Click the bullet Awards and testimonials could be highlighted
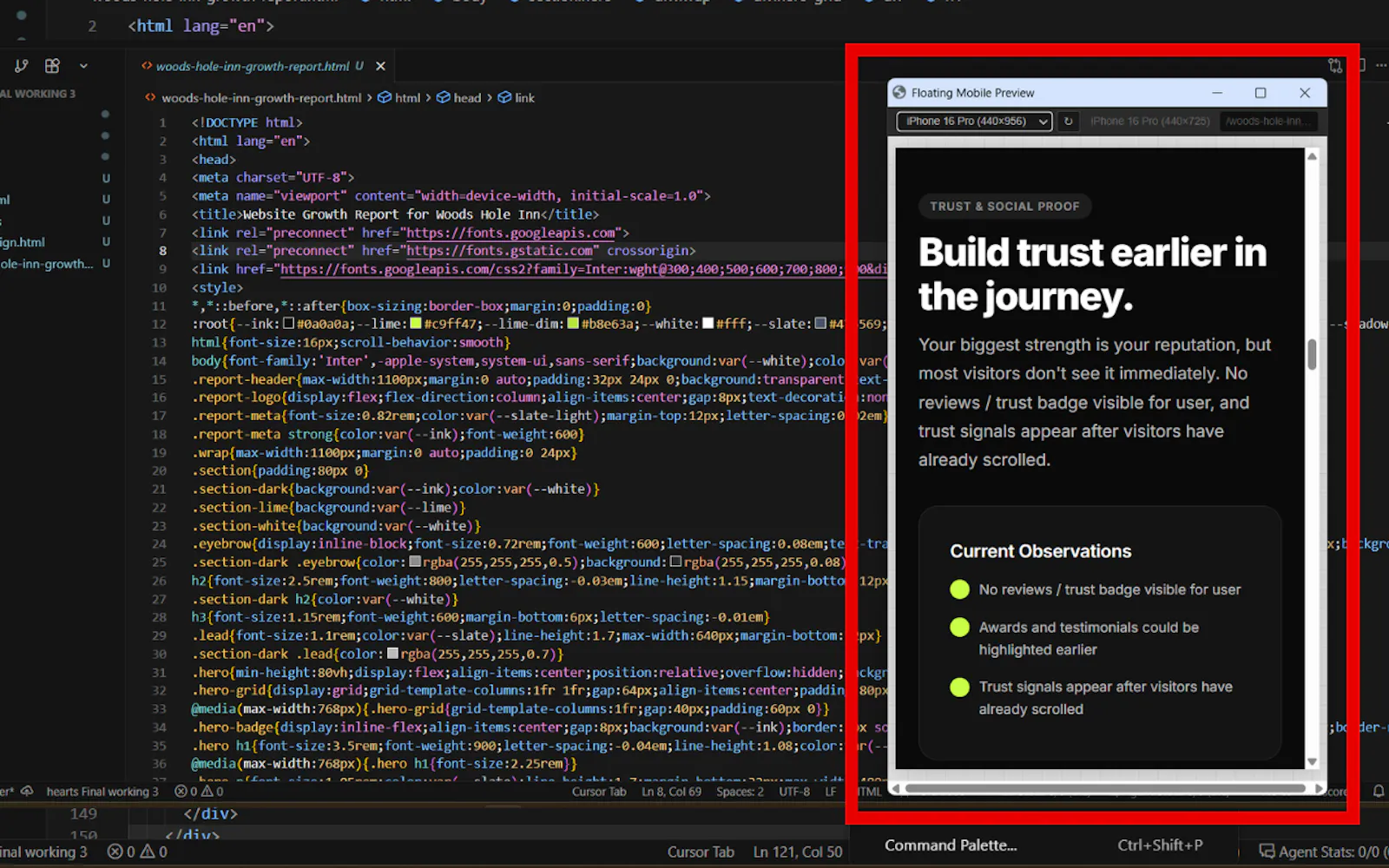Screen dimensions: 1389x868 tap(1075, 638)
